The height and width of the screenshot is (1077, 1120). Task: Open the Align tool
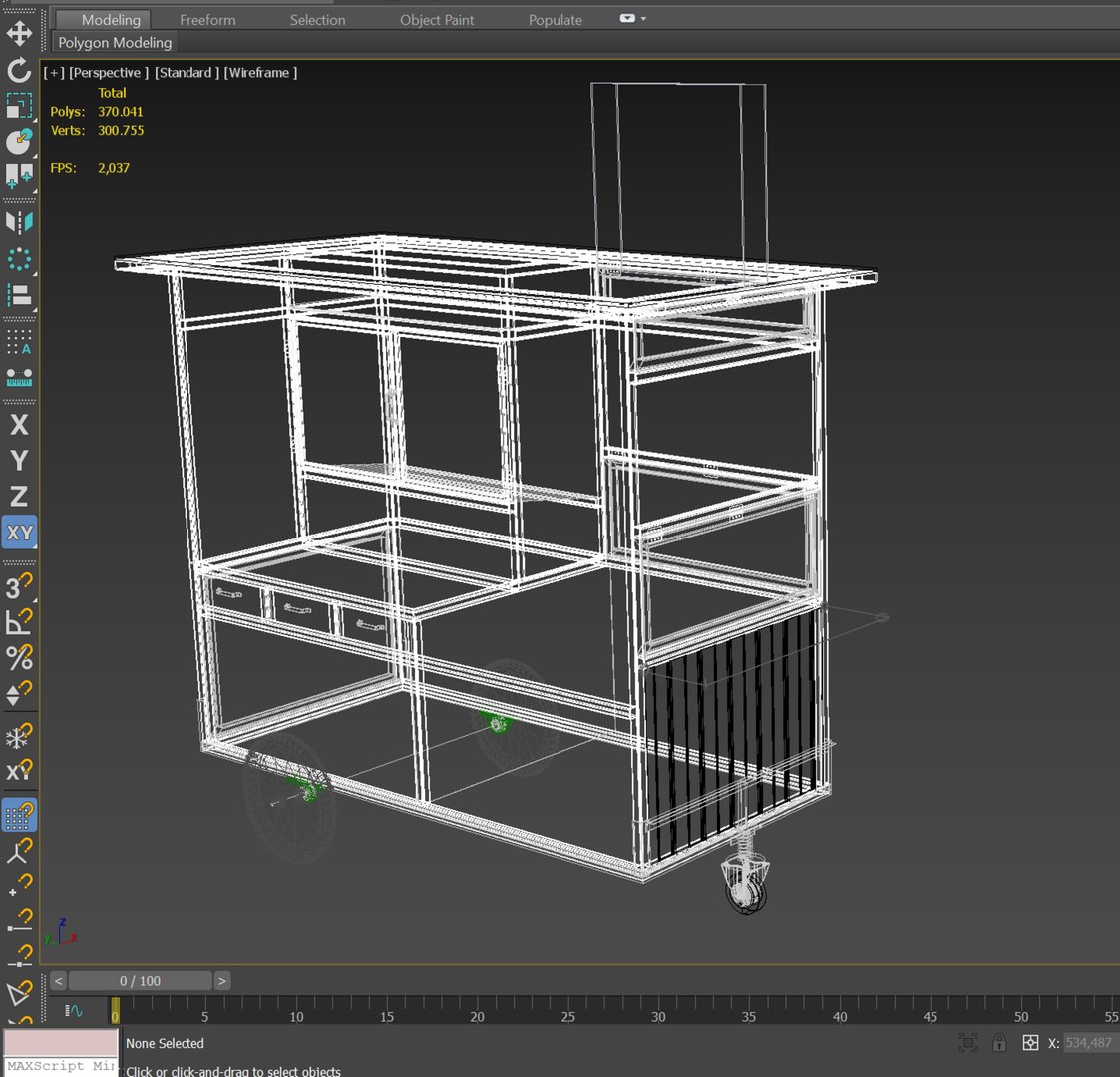(x=19, y=295)
